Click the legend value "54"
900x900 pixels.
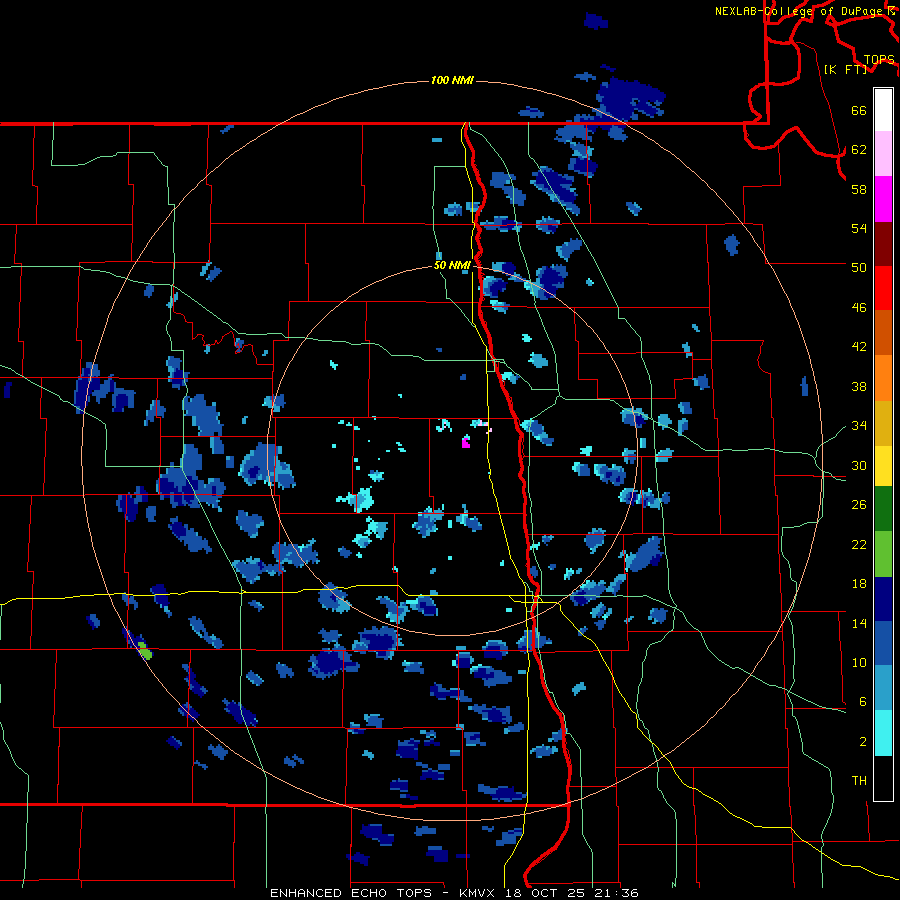pos(859,228)
